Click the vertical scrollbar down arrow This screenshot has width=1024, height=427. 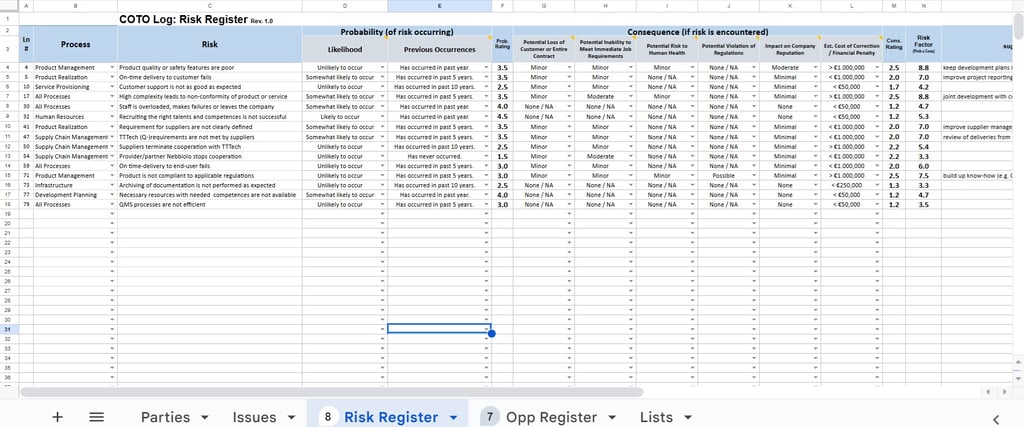1018,377
